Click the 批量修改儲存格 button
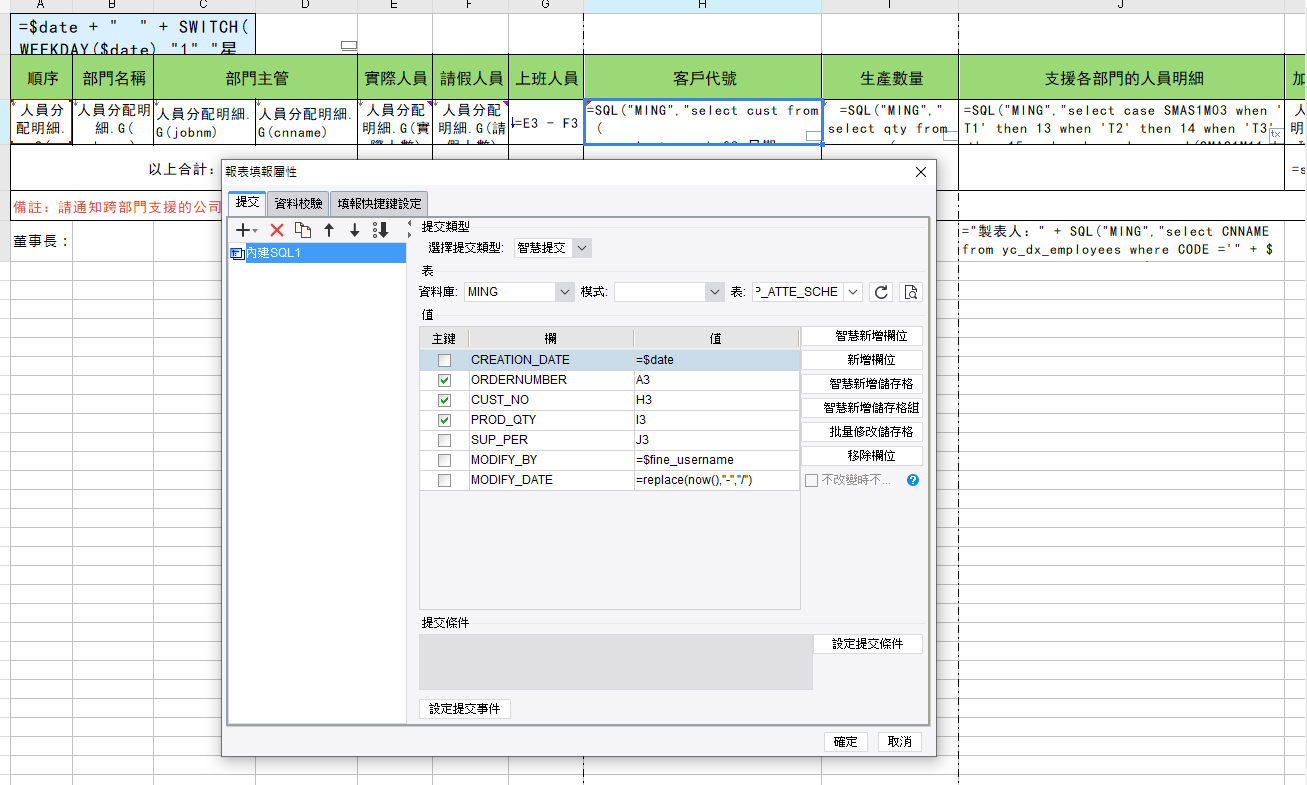This screenshot has height=785, width=1307. pos(862,432)
